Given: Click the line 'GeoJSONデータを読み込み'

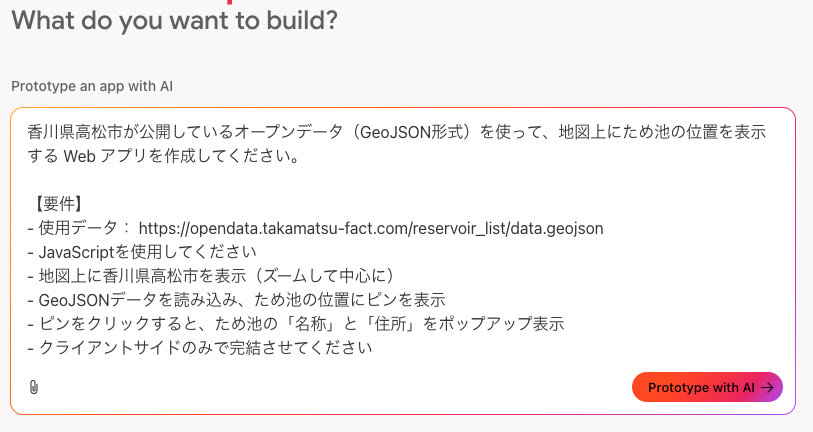Looking at the screenshot, I should click(x=236, y=300).
